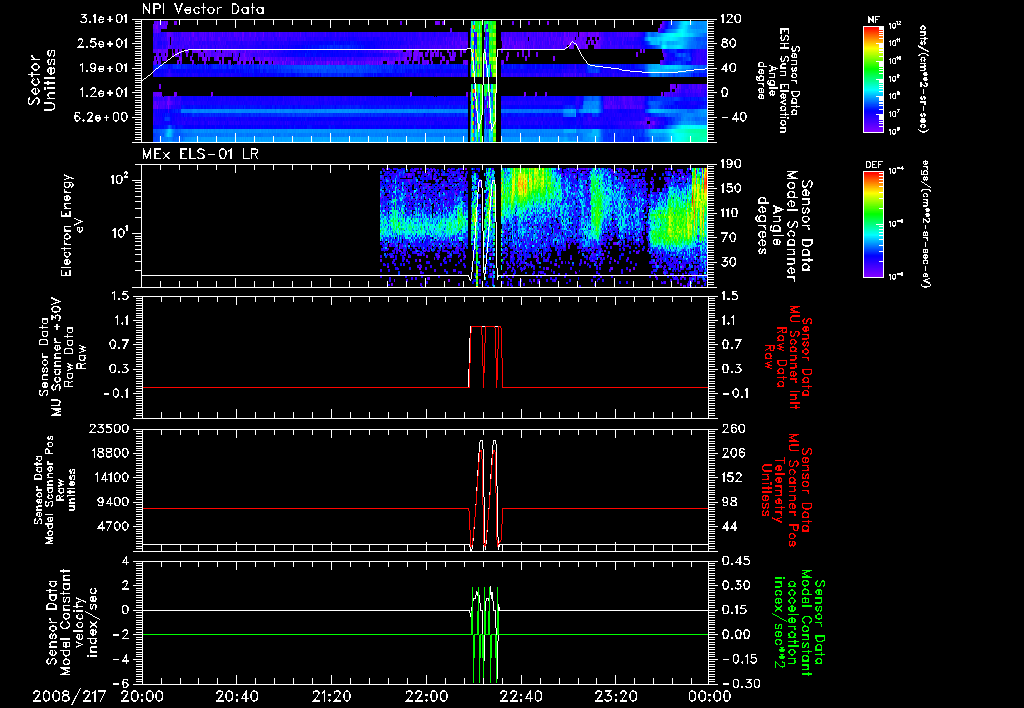Click the 0.00 acceleration tick value
This screenshot has width=1024, height=708.
click(735, 635)
